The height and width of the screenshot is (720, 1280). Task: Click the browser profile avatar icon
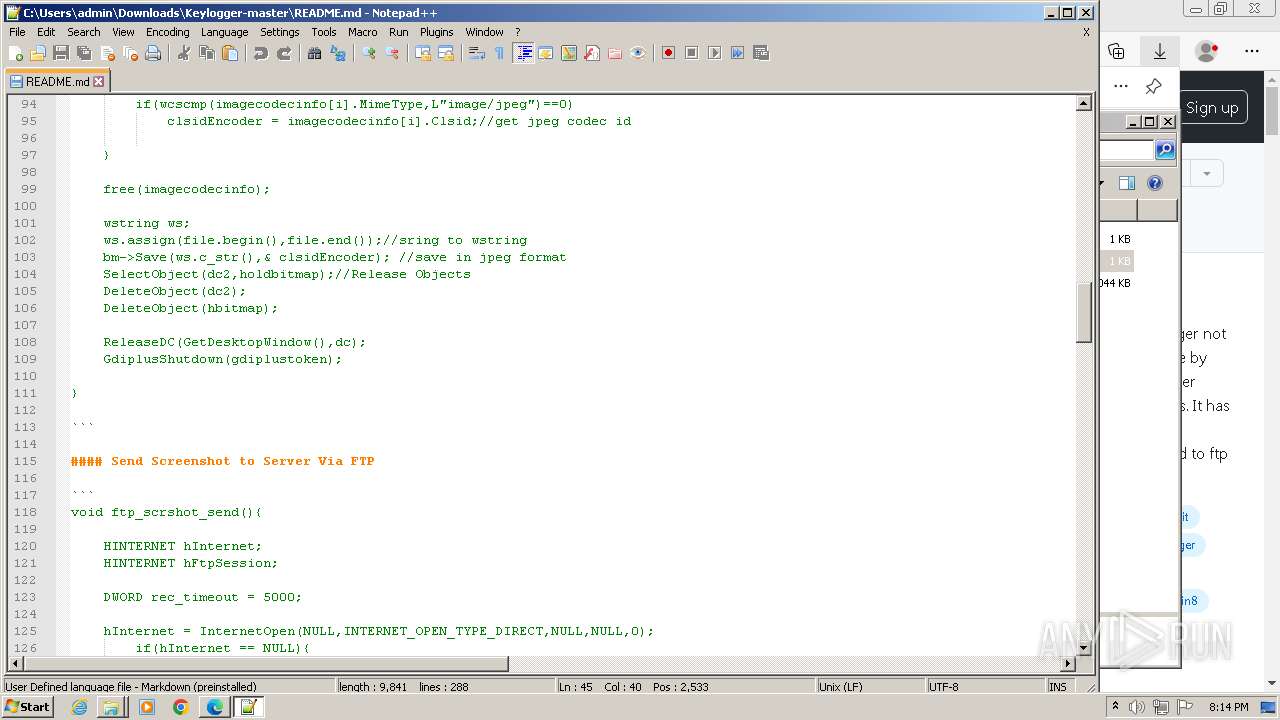[1206, 51]
